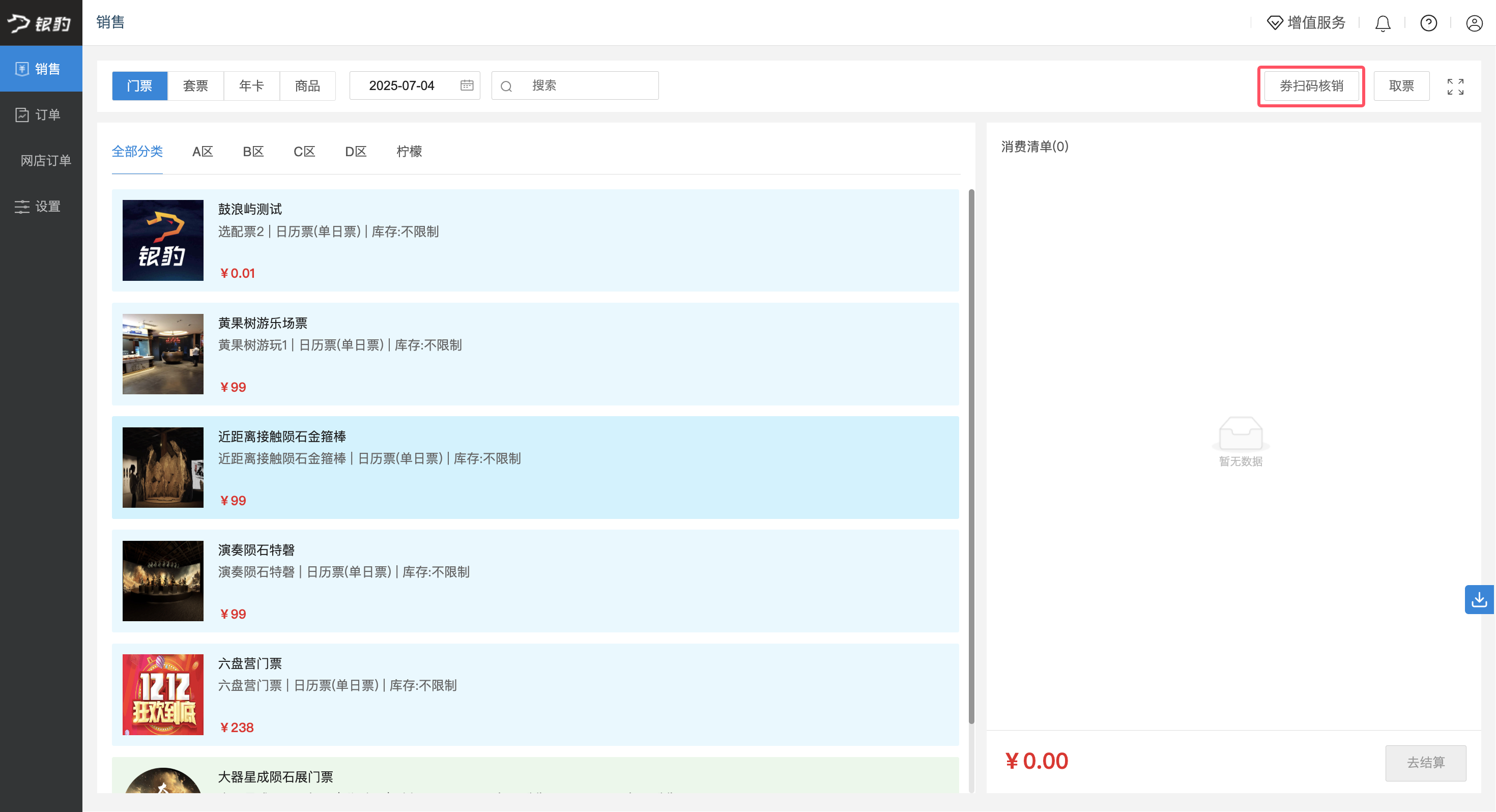Click the 黄果树游乐场票 thumbnail image
The width and height of the screenshot is (1496, 812).
pos(163,354)
